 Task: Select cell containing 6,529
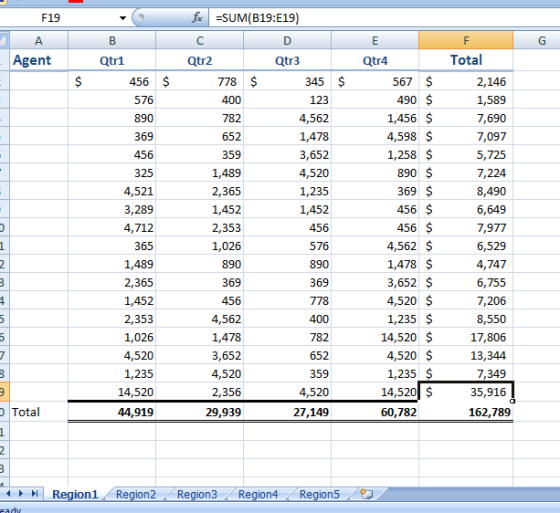466,246
